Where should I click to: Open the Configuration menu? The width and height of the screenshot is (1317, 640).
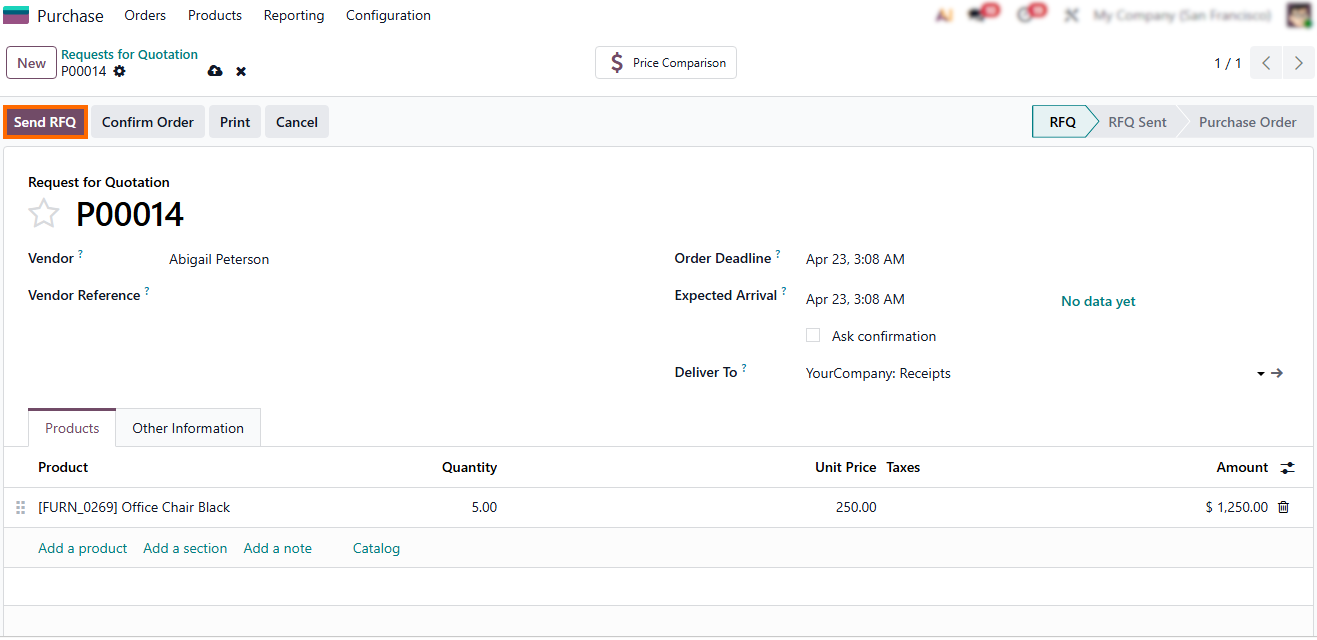point(388,16)
